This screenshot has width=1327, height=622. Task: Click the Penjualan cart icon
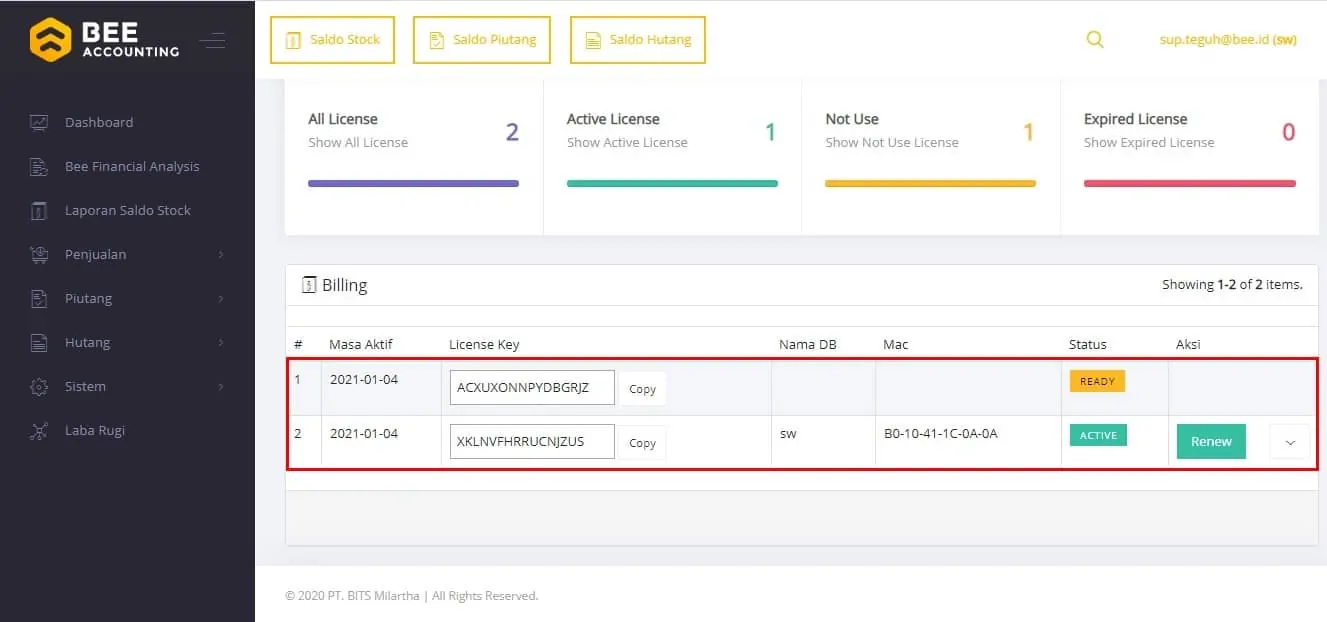[x=39, y=254]
